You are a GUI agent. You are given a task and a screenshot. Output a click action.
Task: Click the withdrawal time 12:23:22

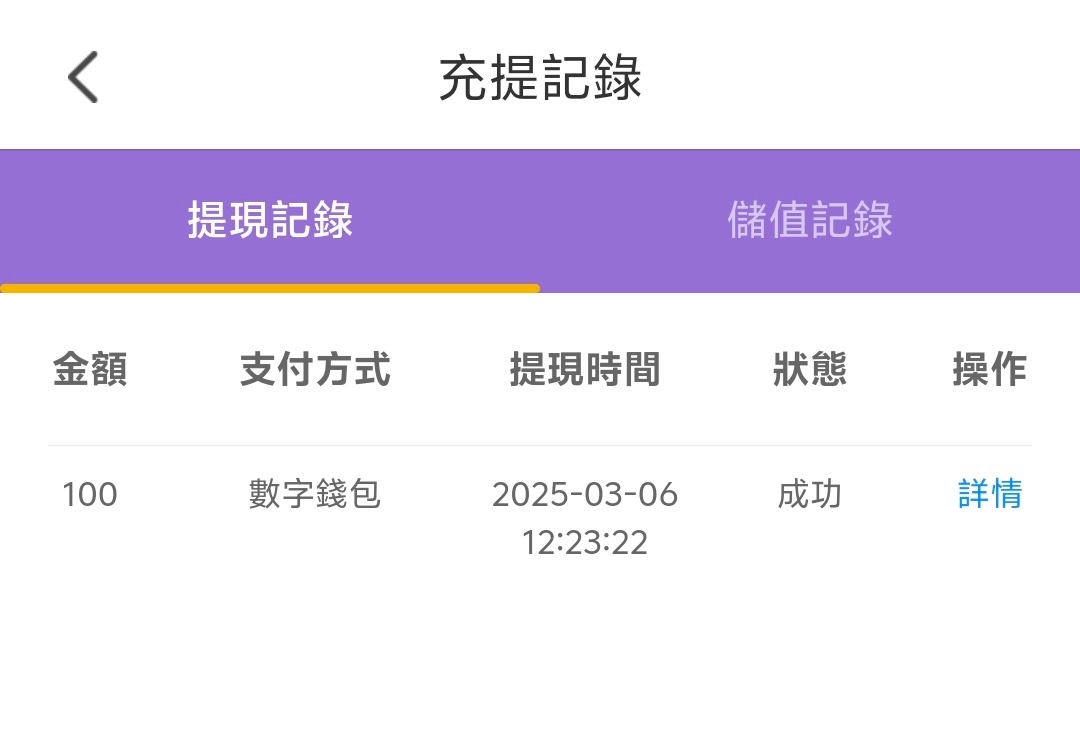tap(585, 543)
